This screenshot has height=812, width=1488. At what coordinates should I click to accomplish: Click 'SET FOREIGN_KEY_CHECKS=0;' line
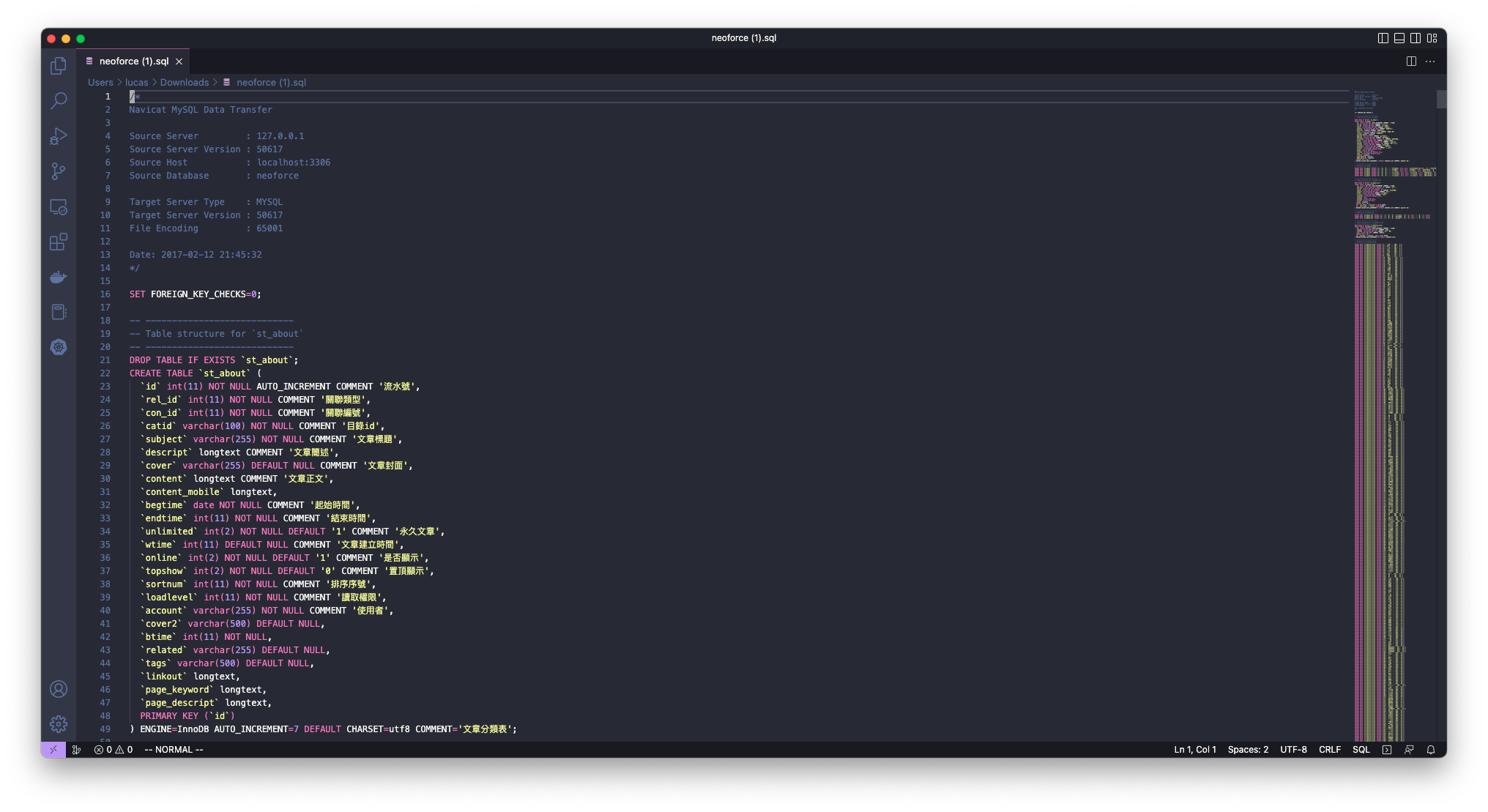point(195,294)
